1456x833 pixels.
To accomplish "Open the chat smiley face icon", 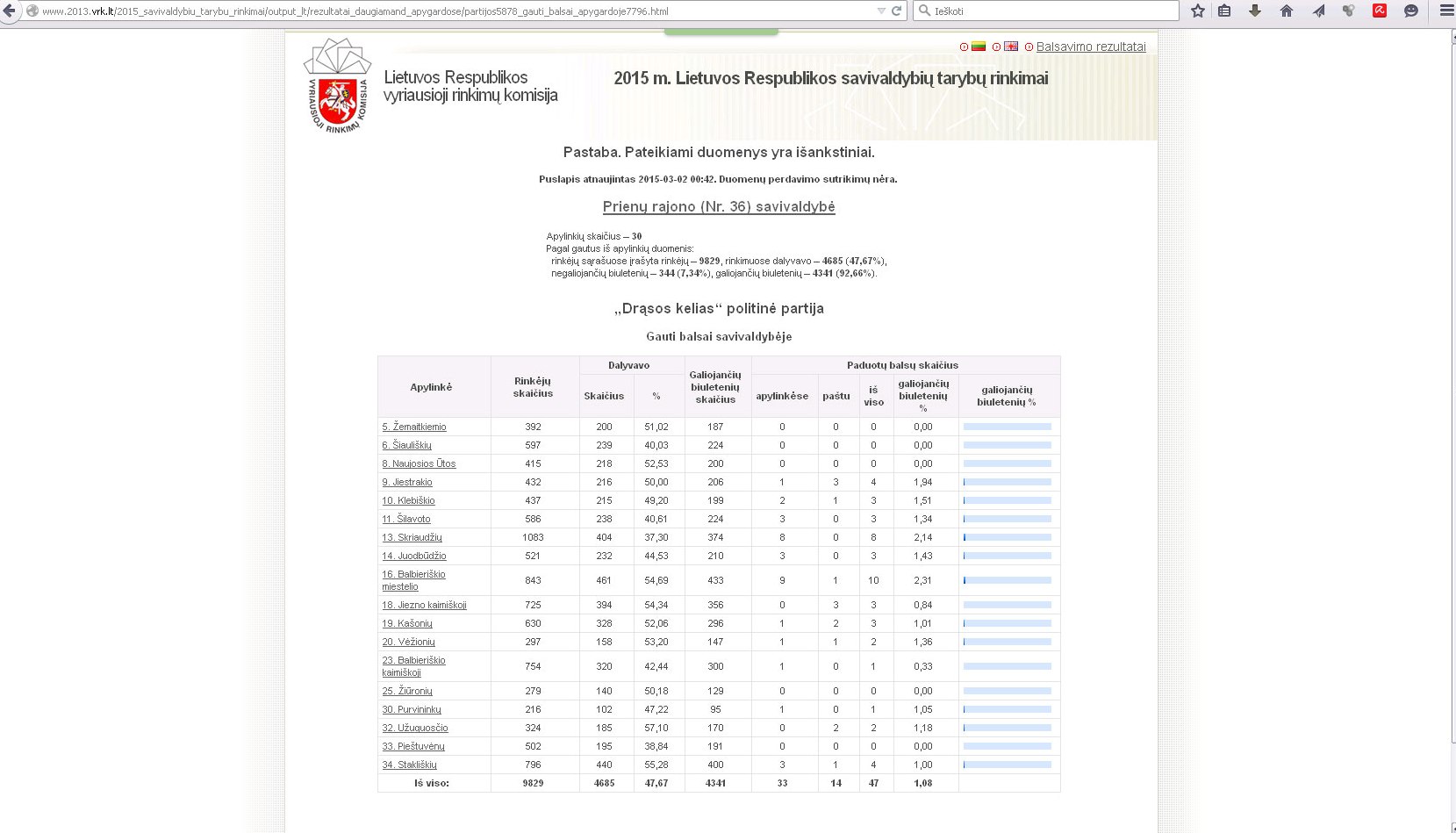I will (1411, 11).
